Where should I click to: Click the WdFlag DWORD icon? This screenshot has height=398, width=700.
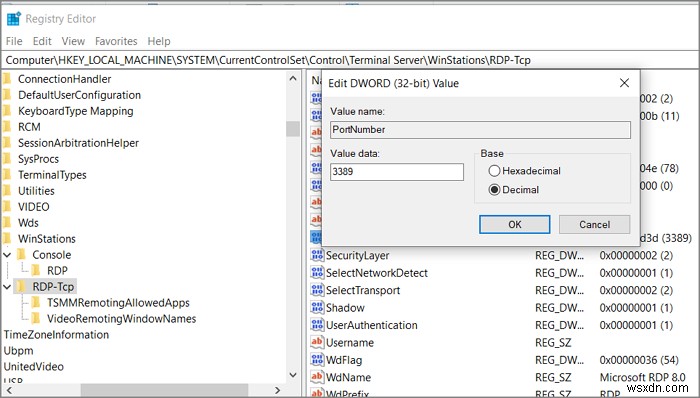click(317, 360)
